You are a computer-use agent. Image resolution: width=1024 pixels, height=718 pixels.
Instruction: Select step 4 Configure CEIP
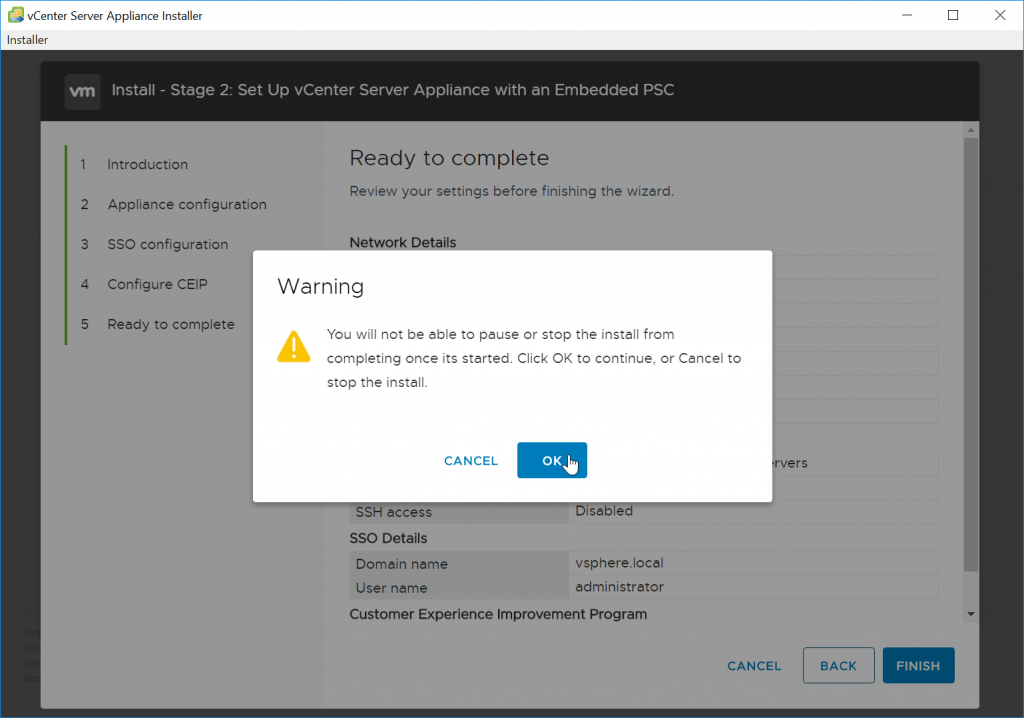pos(157,284)
